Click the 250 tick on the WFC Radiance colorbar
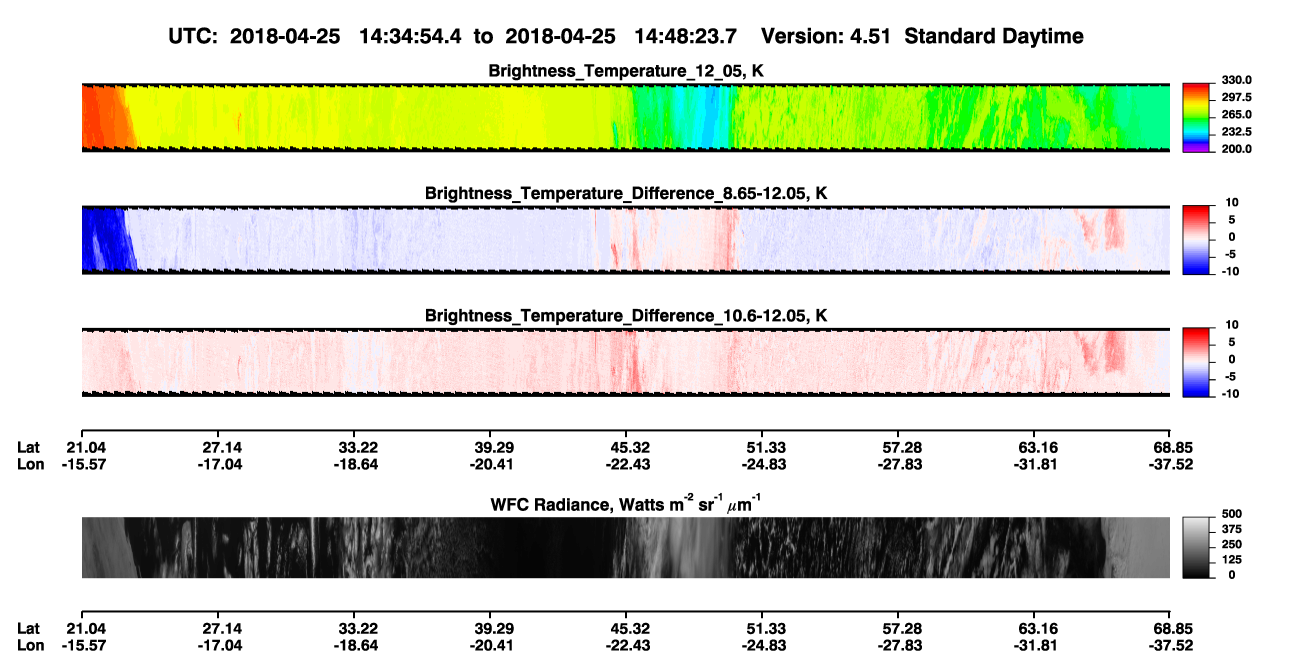Image resolution: width=1300 pixels, height=667 pixels. point(1232,544)
